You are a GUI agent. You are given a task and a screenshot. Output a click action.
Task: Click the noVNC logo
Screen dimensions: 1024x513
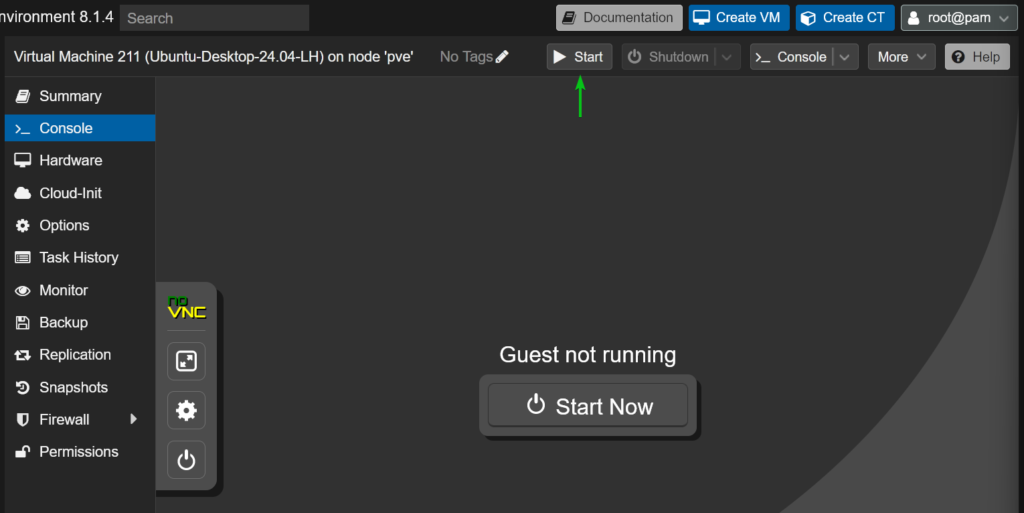coord(187,308)
